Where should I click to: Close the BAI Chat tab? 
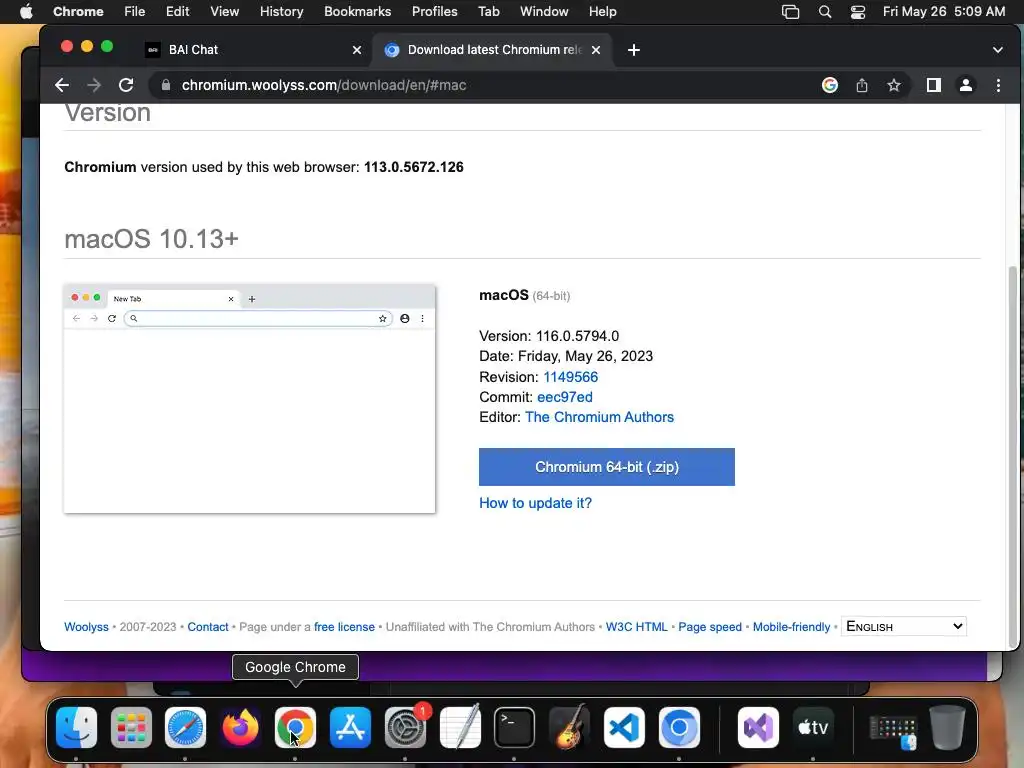click(357, 50)
